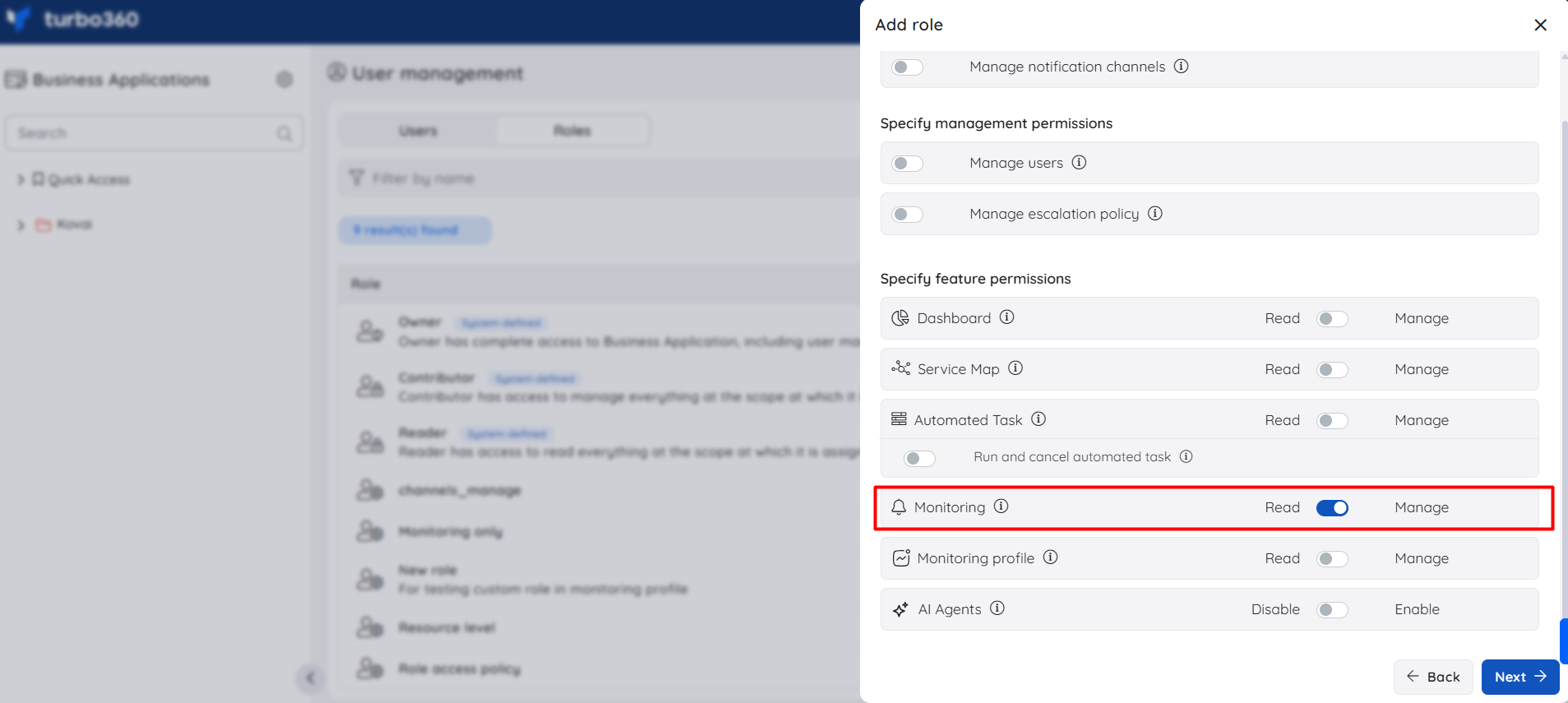Open Service Map info icon
Viewport: 1568px width, 703px height.
pyautogui.click(x=1015, y=368)
